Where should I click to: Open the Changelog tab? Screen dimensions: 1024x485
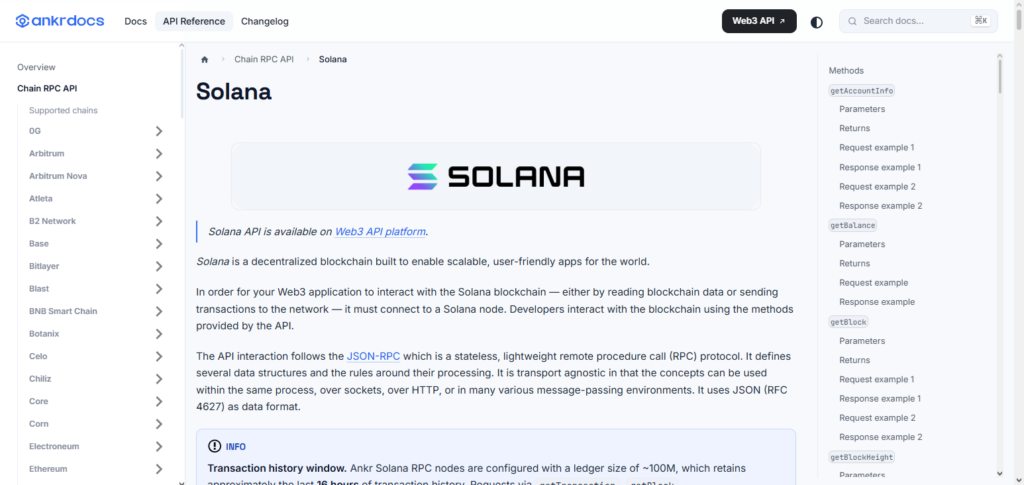click(x=264, y=21)
